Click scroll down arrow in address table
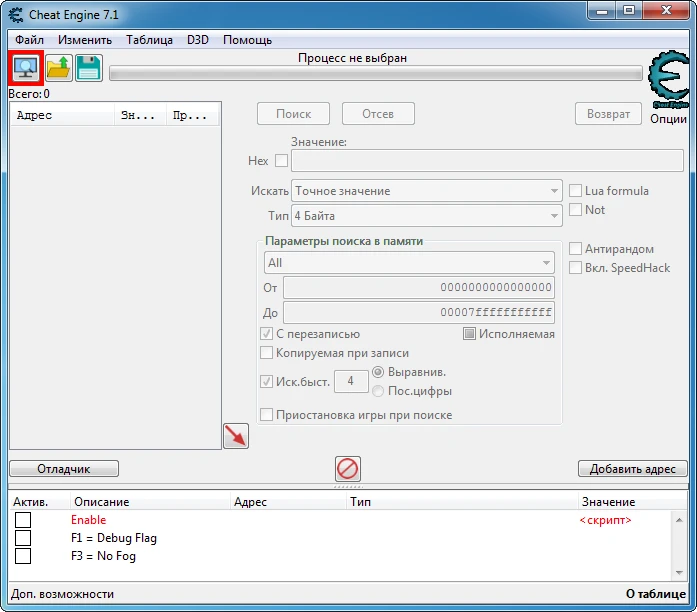Image resolution: width=697 pixels, height=612 pixels. pos(679,572)
